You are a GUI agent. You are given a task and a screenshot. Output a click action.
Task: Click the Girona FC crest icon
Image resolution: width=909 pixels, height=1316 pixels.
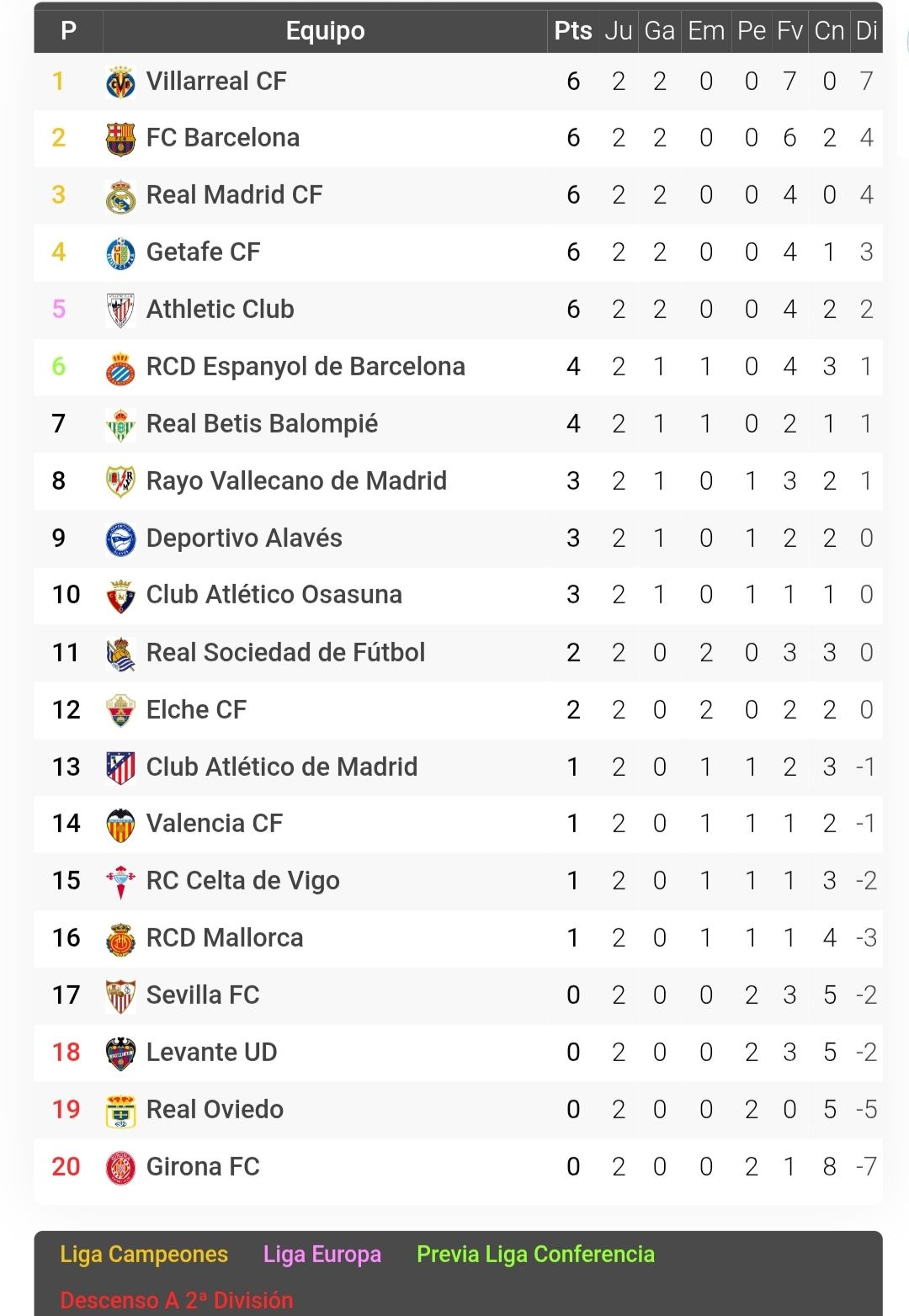pyautogui.click(x=120, y=1167)
